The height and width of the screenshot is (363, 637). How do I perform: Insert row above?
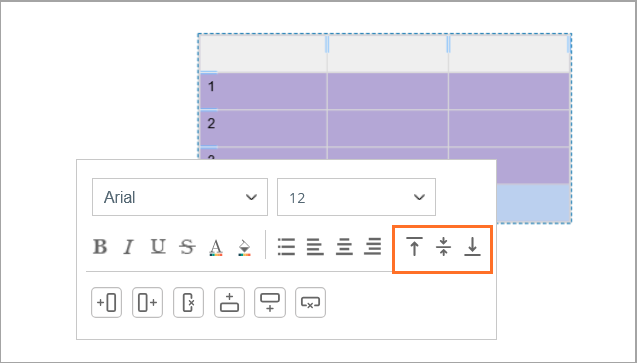click(230, 302)
